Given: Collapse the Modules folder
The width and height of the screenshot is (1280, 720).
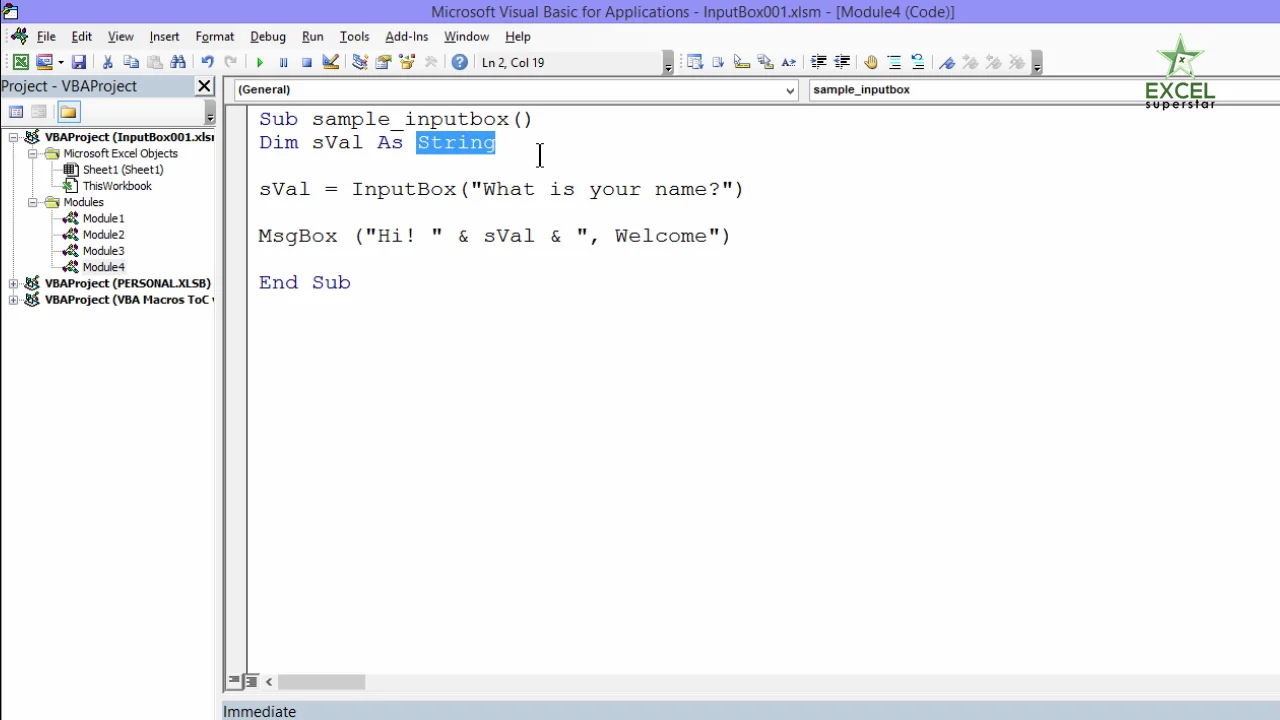Looking at the screenshot, I should pyautogui.click(x=32, y=202).
